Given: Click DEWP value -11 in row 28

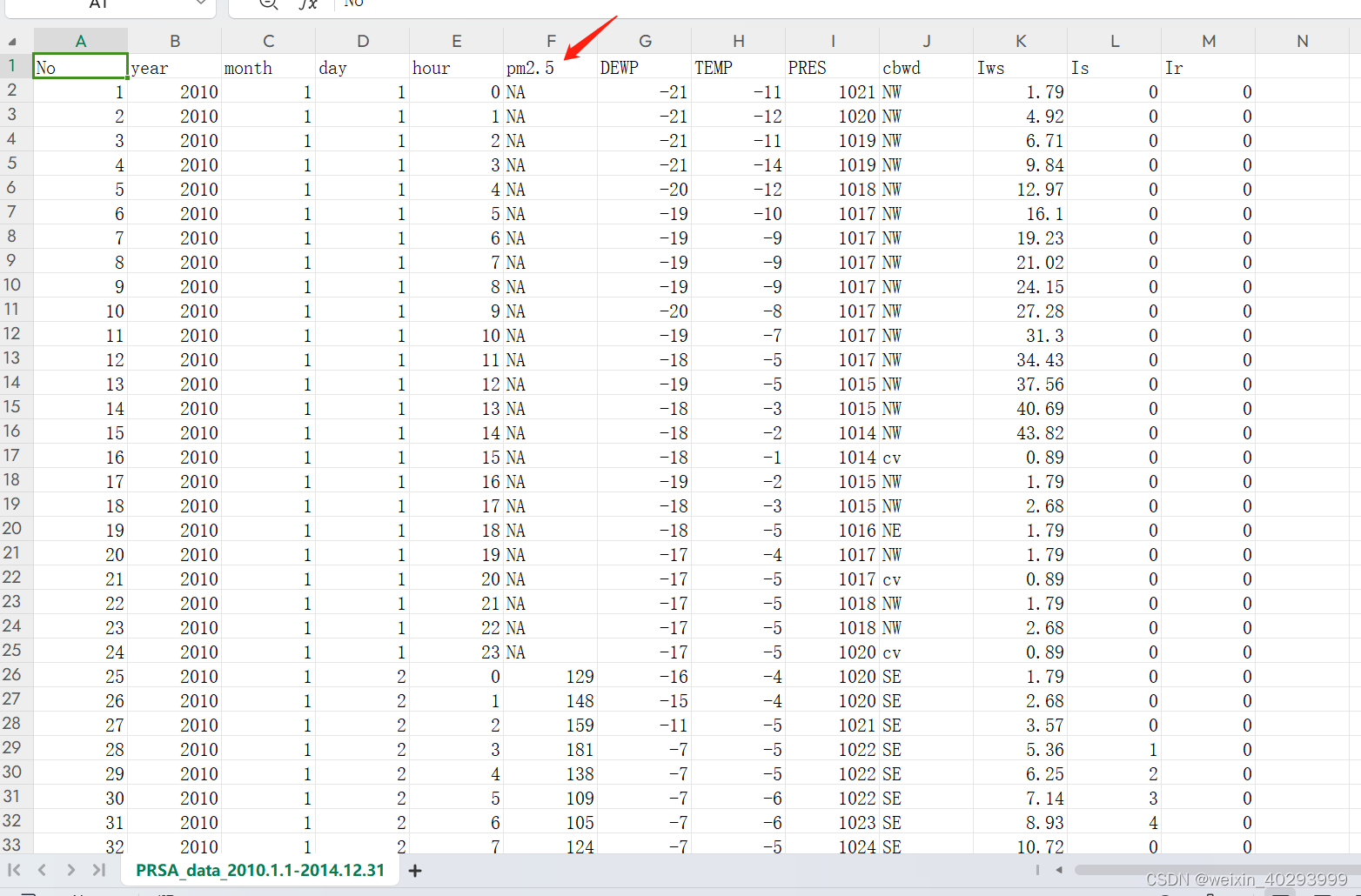Looking at the screenshot, I should (645, 725).
